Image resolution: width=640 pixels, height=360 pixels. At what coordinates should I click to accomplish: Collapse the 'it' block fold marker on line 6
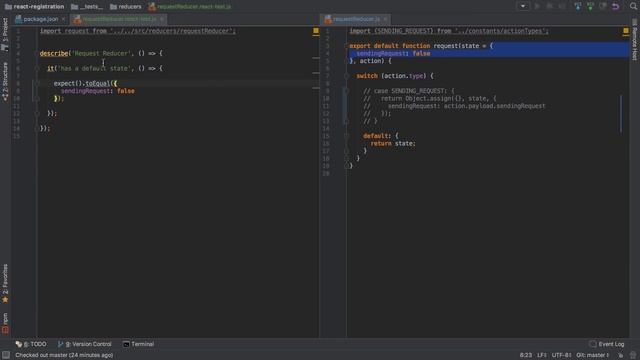point(37,69)
